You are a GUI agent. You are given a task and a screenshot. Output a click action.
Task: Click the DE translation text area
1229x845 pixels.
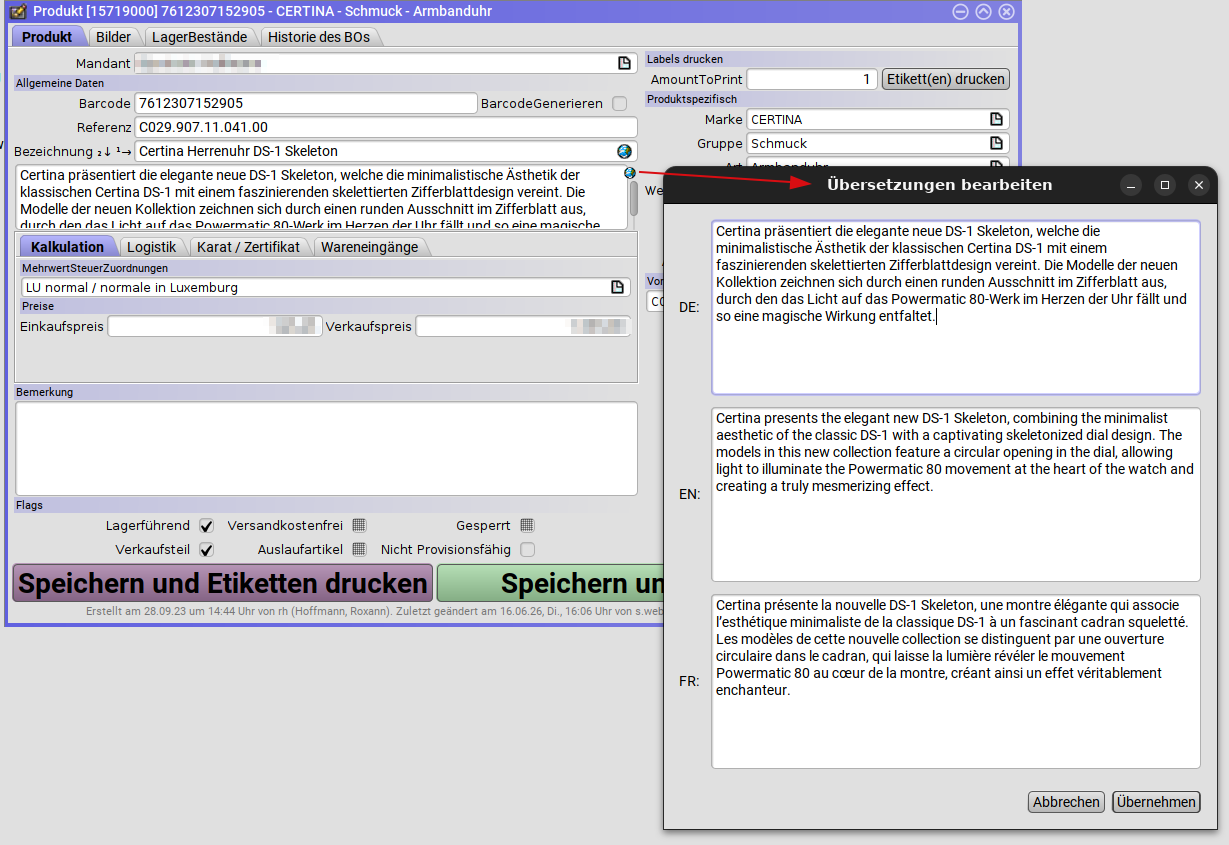(956, 307)
